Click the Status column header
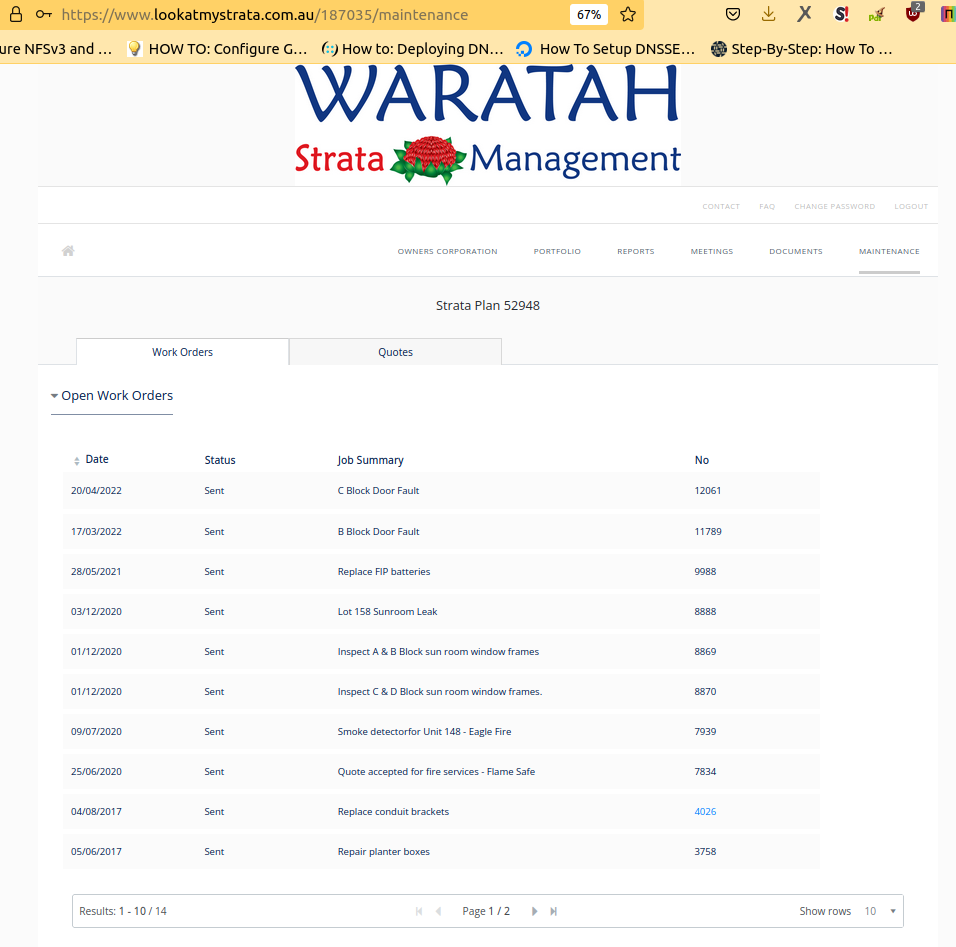956x947 pixels. [219, 460]
